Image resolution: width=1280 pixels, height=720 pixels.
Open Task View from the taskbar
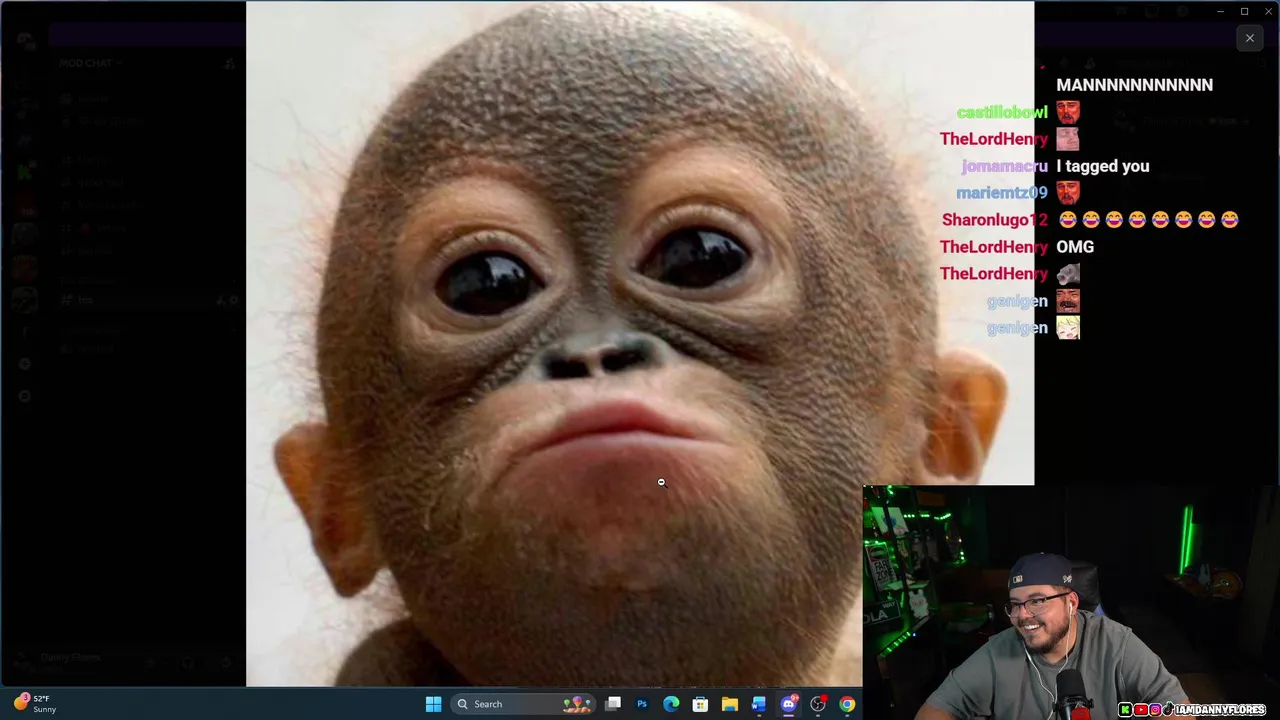click(613, 704)
